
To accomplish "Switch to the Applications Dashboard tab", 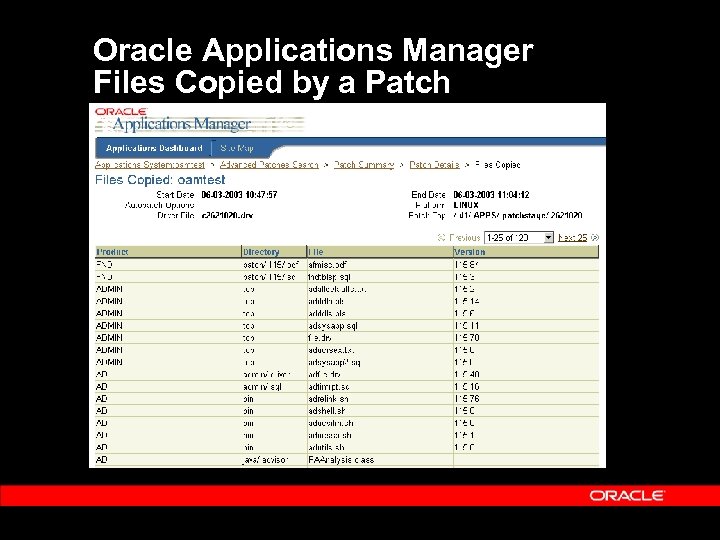I will 154,148.
